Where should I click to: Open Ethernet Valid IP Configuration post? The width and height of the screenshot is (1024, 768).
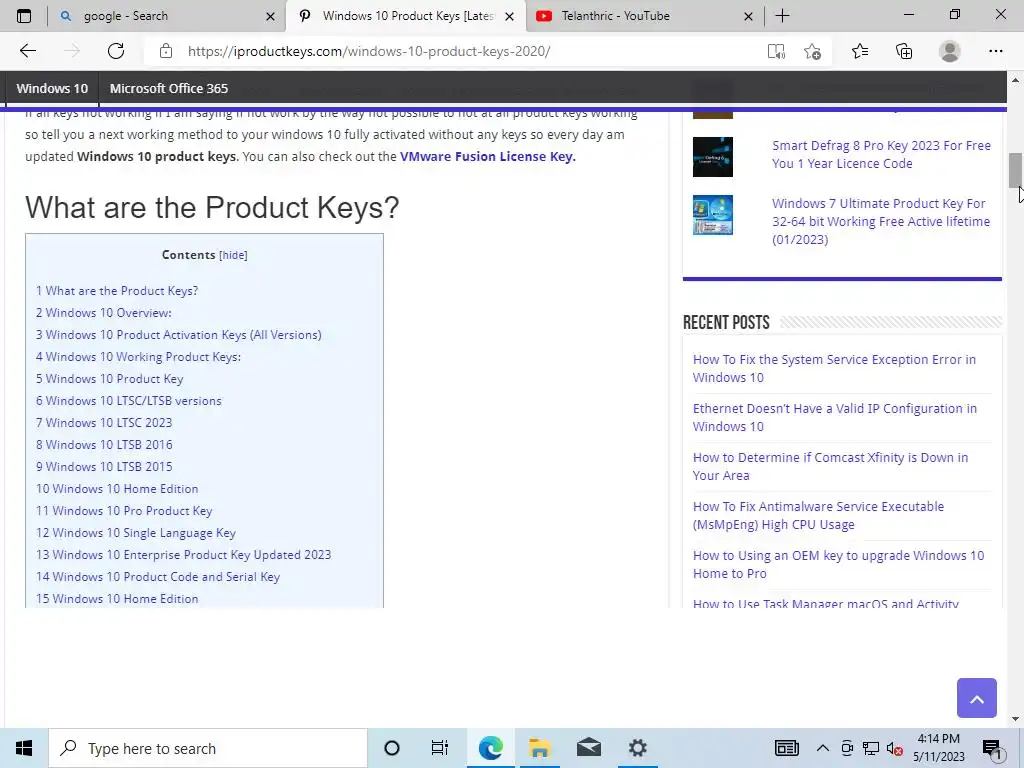coord(835,417)
